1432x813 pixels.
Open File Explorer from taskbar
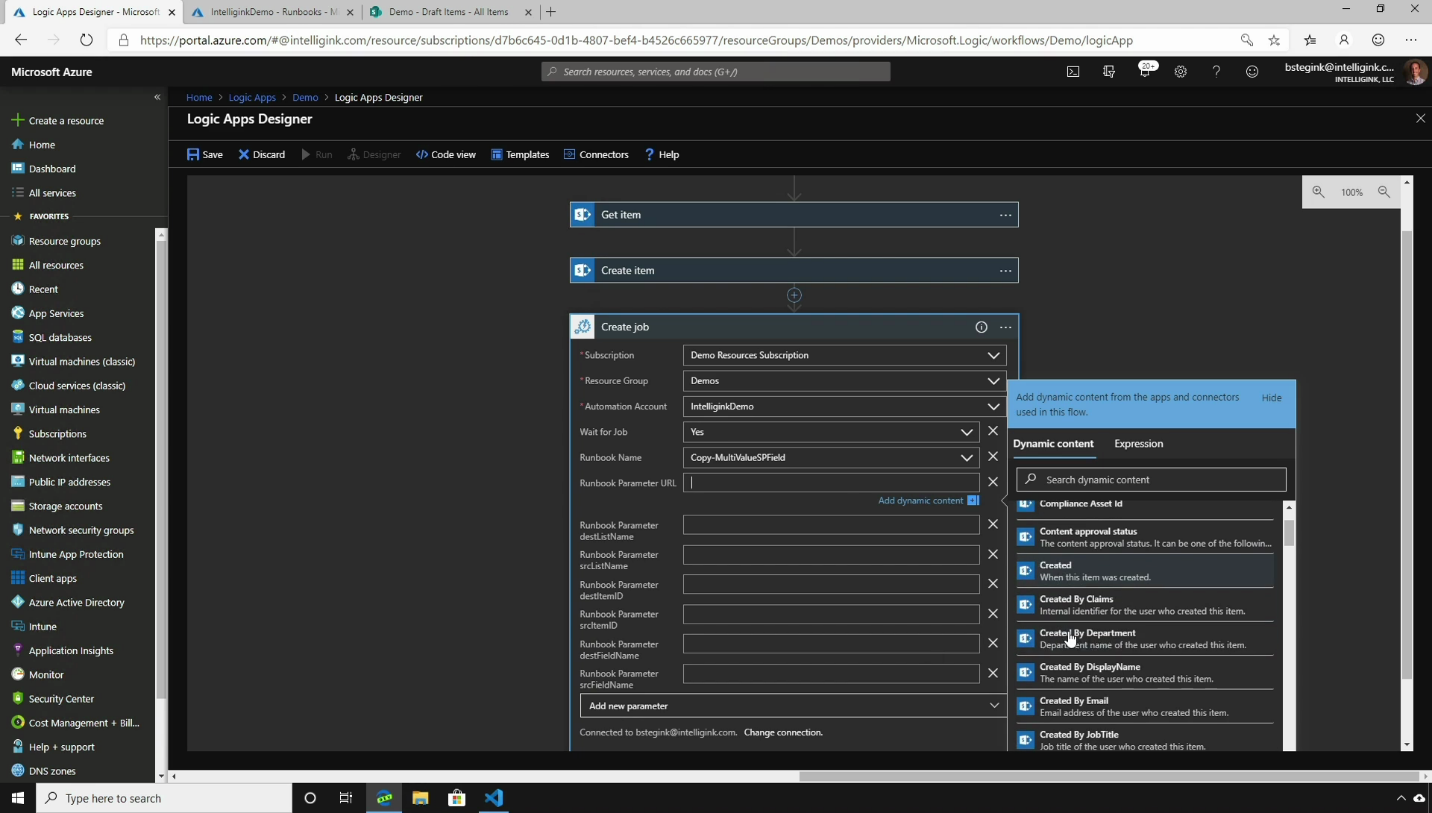pyautogui.click(x=420, y=798)
